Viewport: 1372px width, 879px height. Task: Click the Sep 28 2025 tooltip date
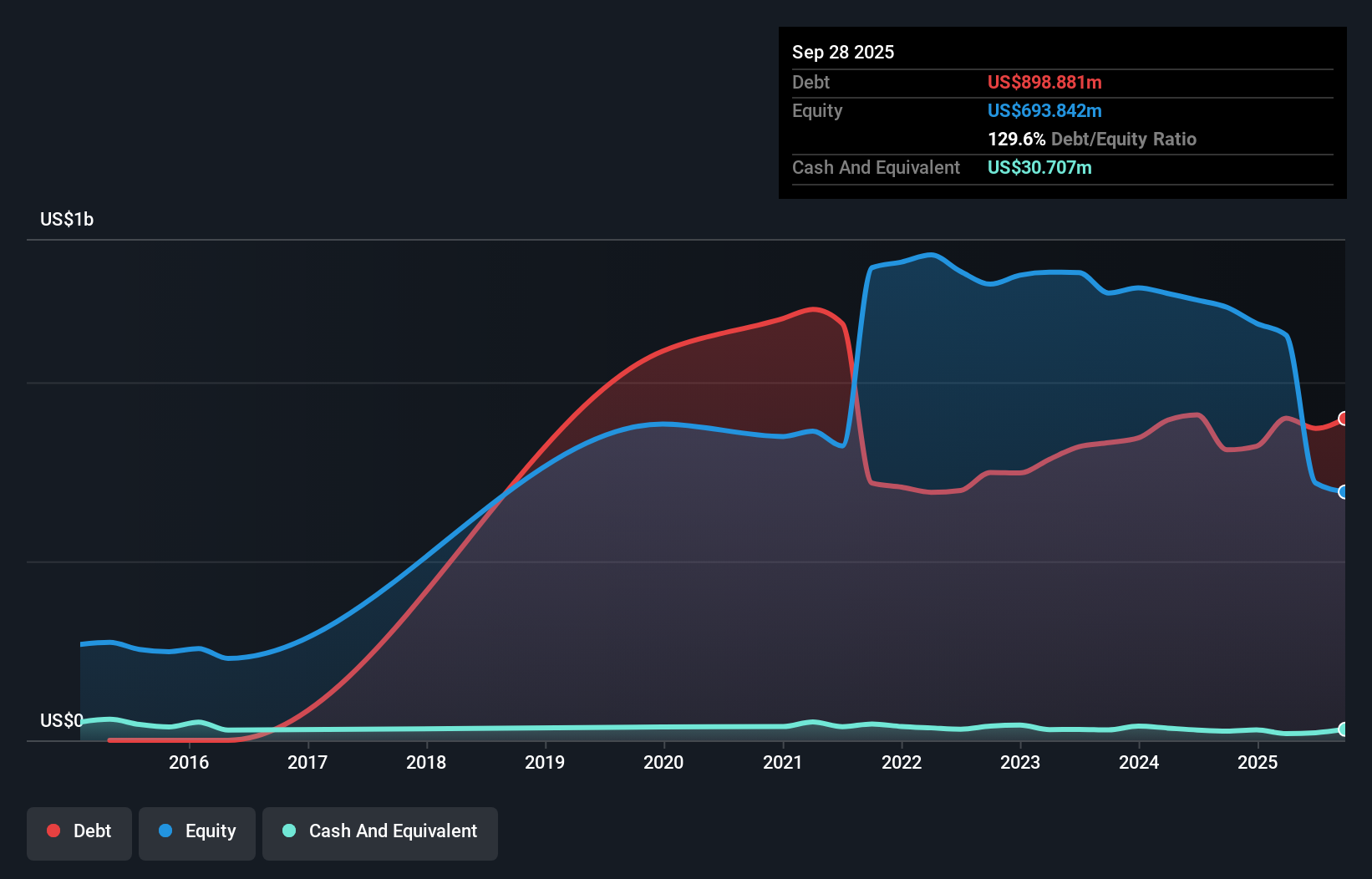(843, 52)
